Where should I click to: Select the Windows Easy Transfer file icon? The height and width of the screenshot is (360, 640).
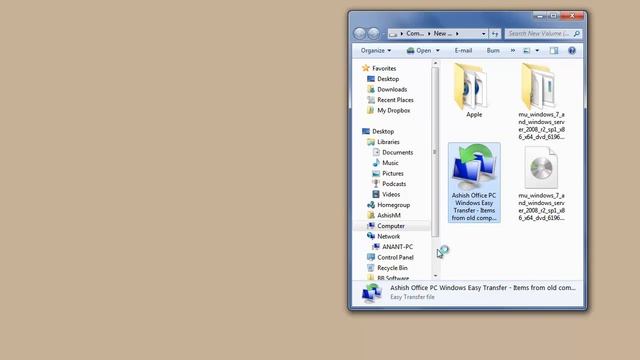pyautogui.click(x=474, y=167)
